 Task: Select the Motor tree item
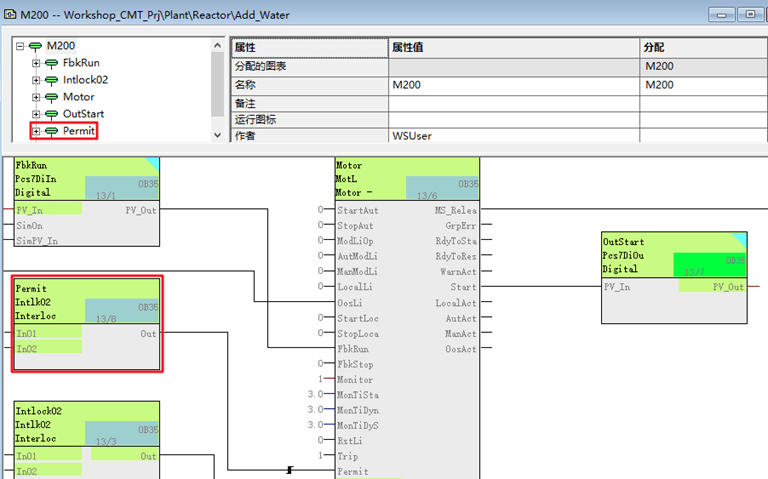coord(78,97)
